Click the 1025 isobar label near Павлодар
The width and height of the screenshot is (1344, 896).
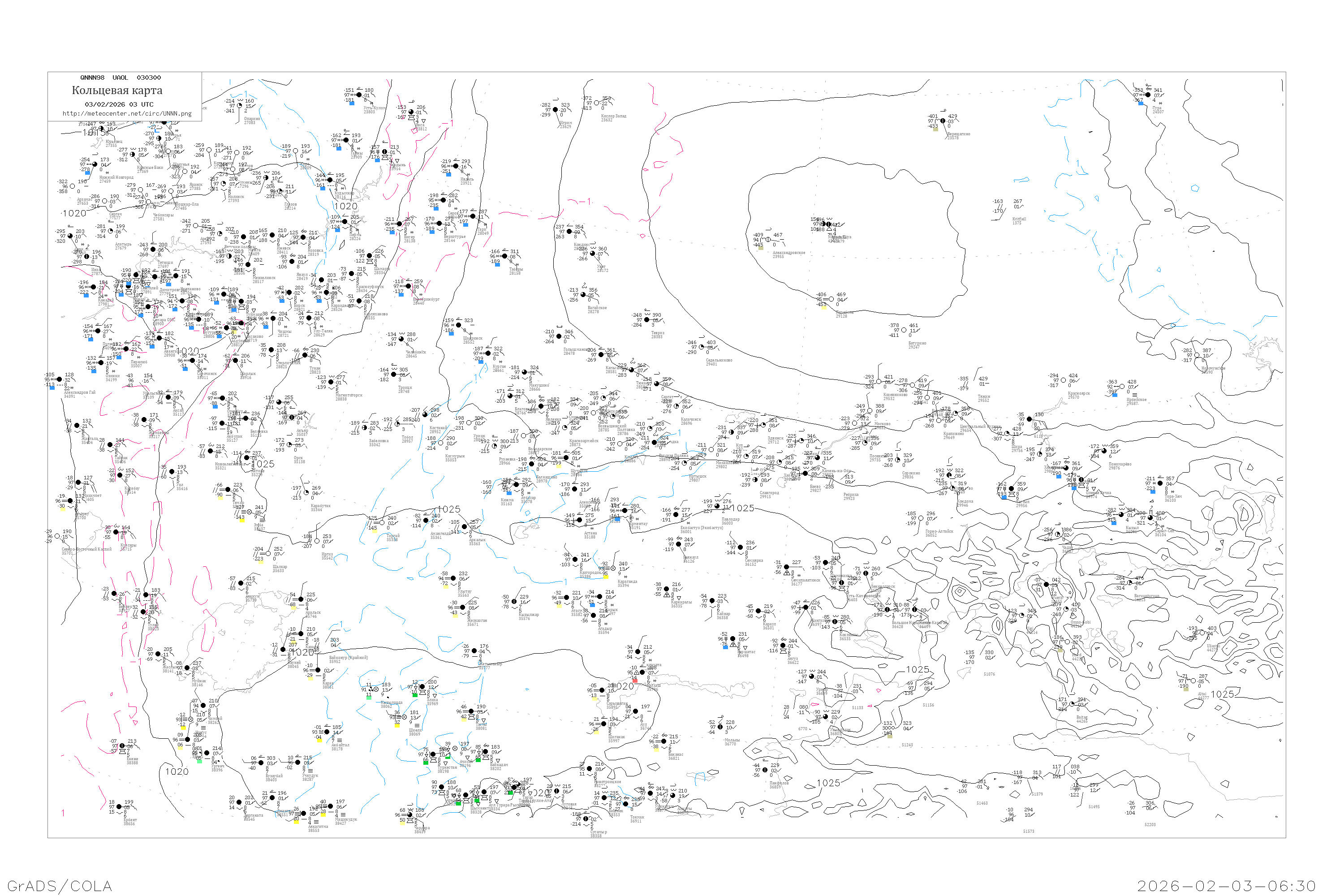click(x=742, y=508)
